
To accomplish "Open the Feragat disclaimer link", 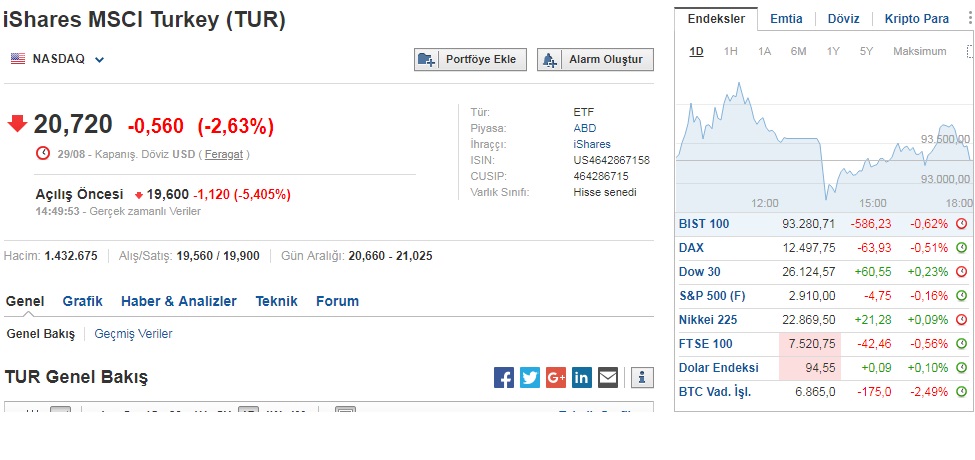I will [224, 154].
